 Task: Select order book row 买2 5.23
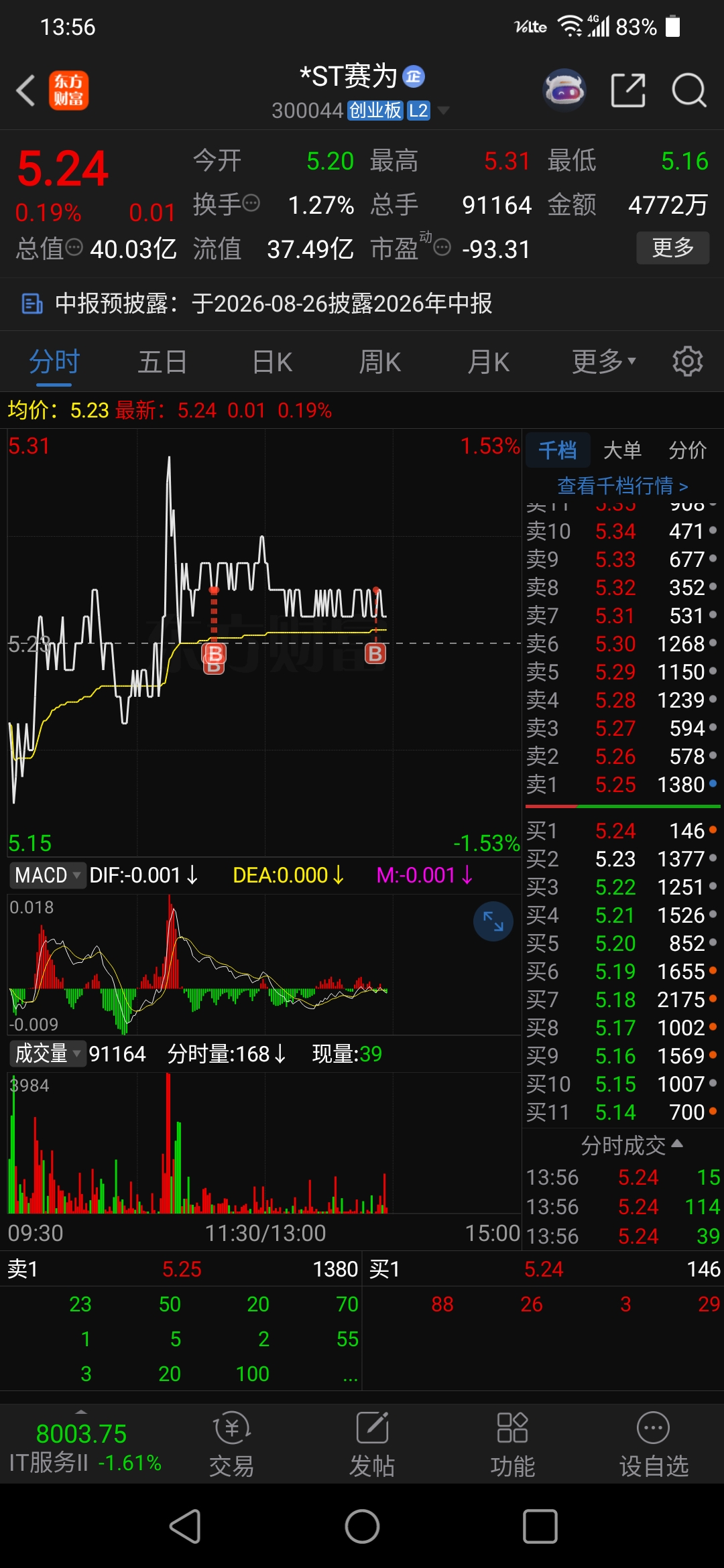(x=622, y=859)
